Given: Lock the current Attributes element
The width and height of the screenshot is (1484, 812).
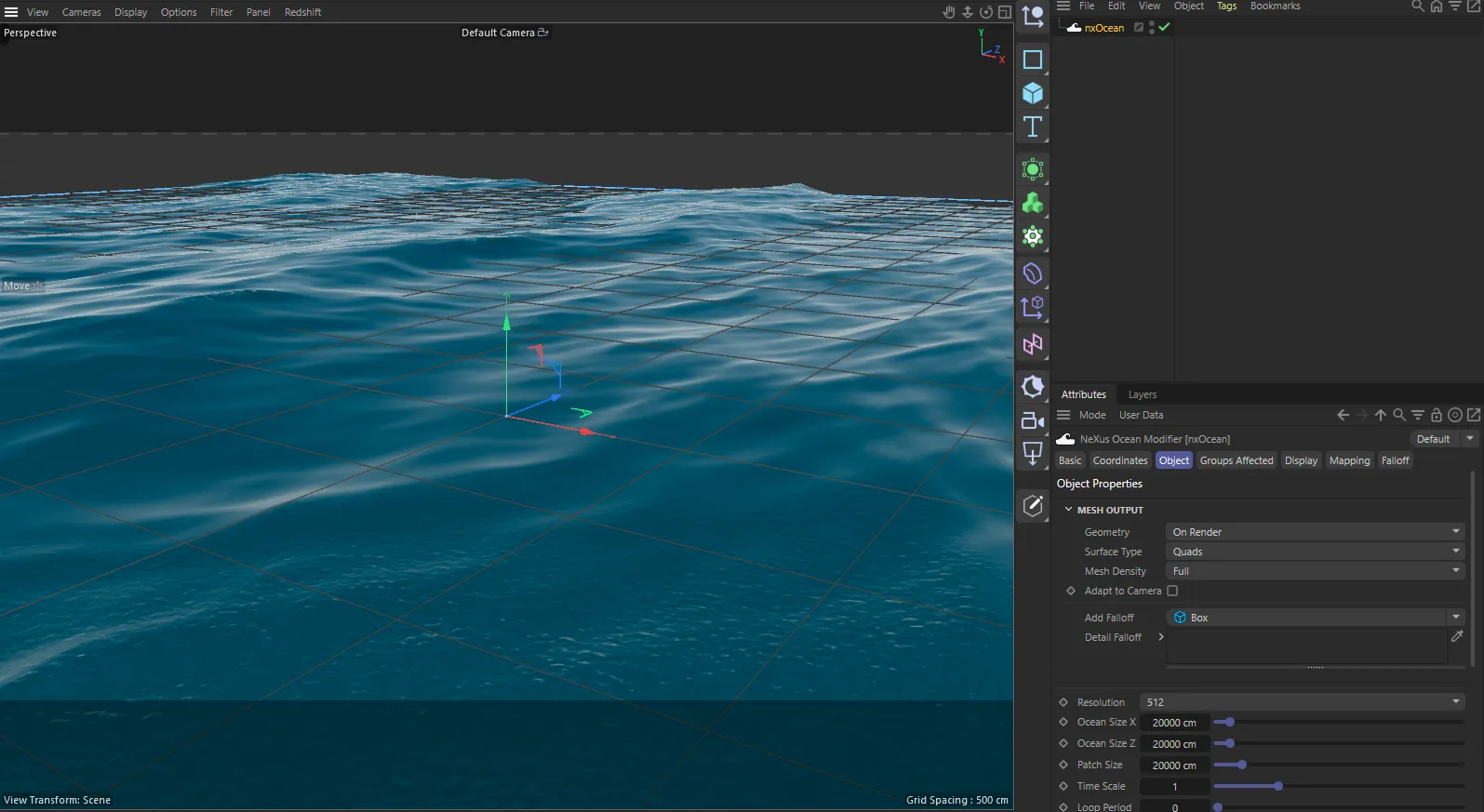Looking at the screenshot, I should tap(1437, 415).
